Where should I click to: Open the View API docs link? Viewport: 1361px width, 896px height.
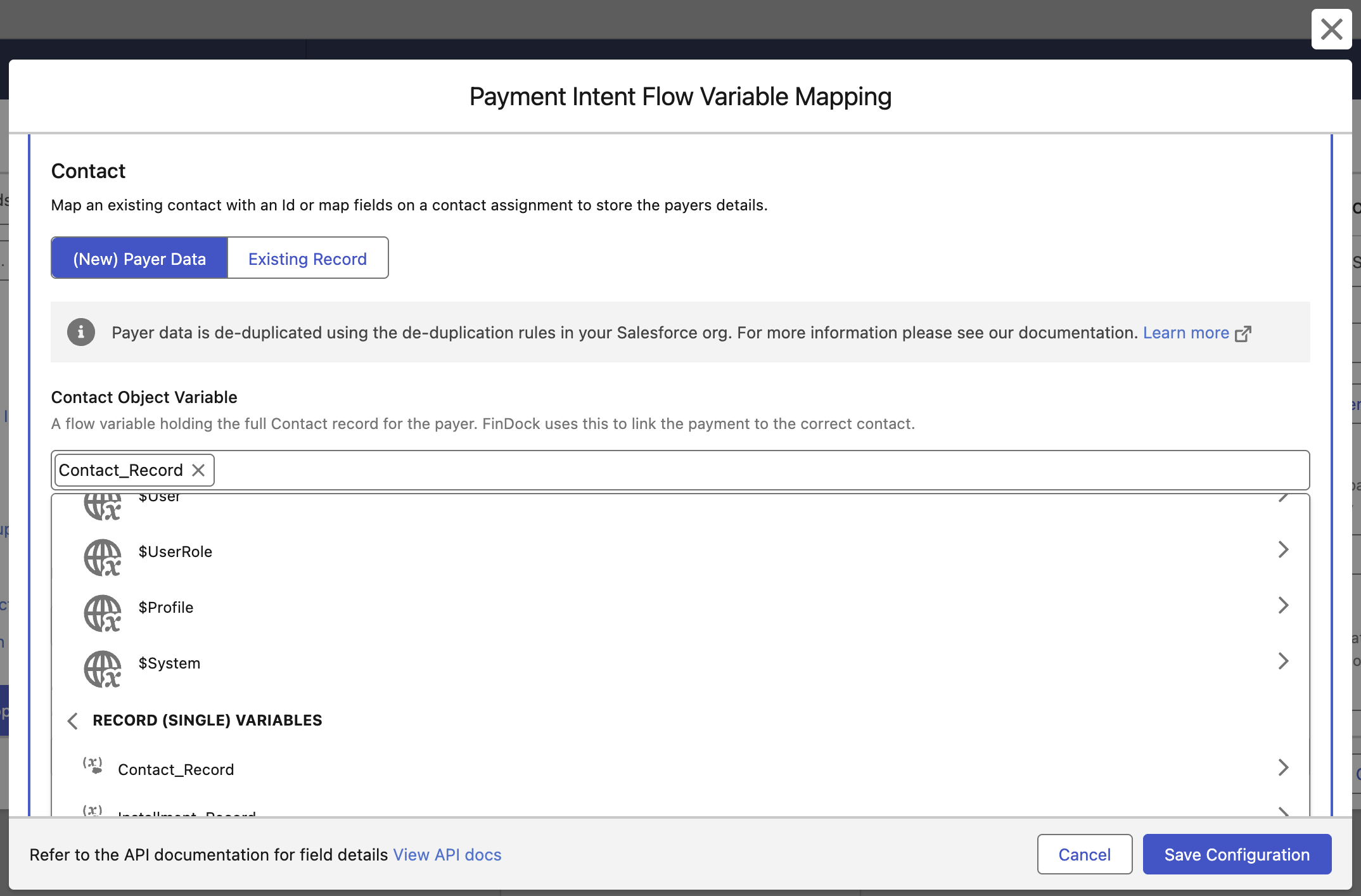[447, 855]
